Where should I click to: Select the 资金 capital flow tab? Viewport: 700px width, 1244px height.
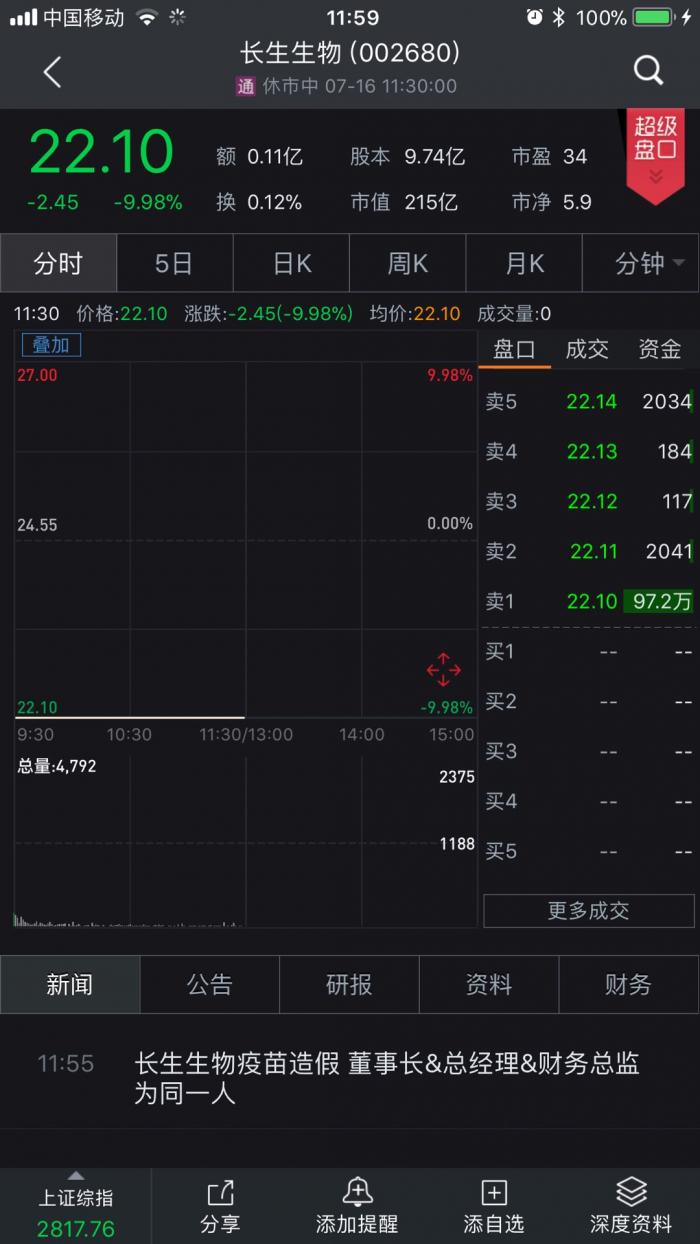point(659,349)
